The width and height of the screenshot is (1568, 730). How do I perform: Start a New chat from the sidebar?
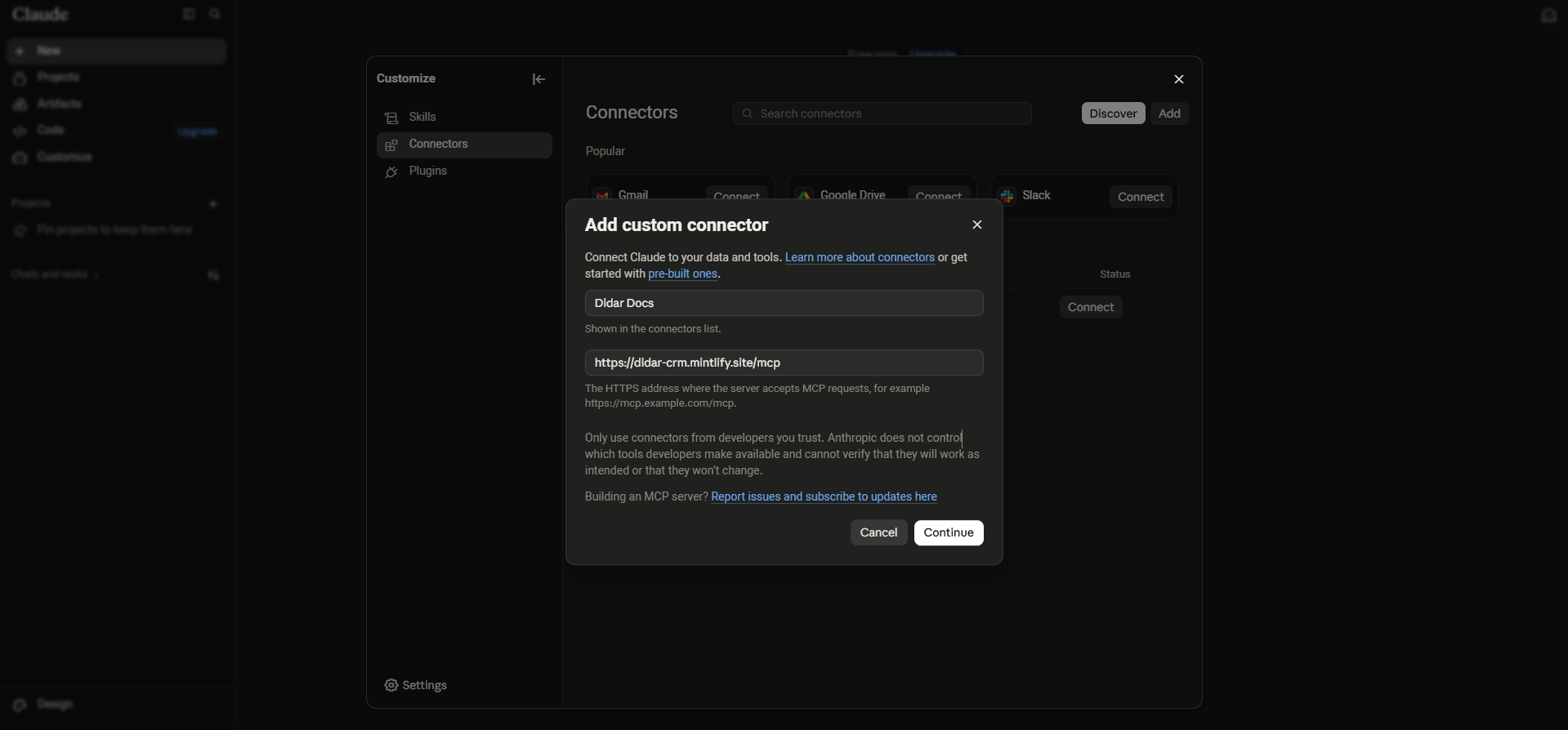click(117, 51)
